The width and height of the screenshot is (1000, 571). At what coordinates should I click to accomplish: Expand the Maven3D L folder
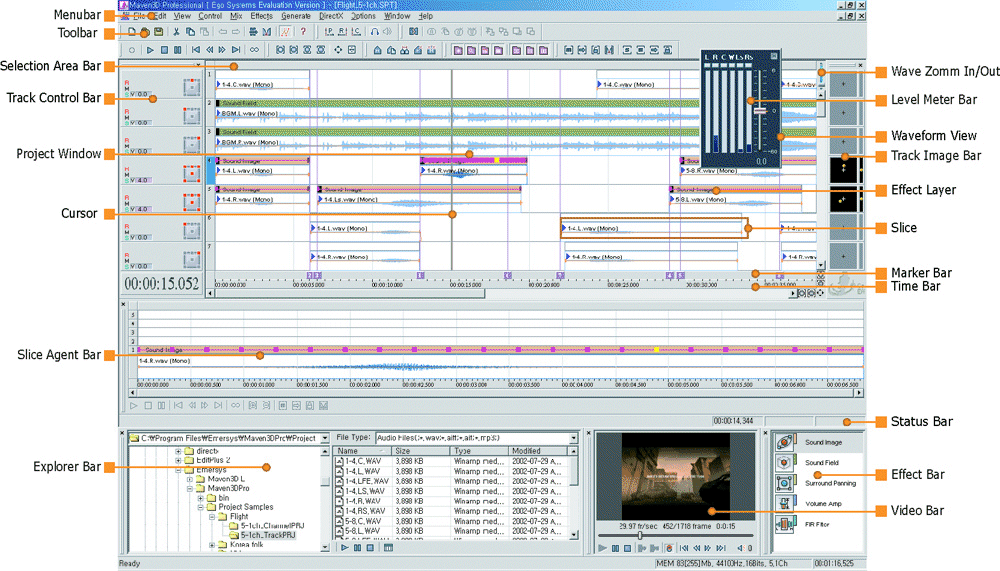pos(189,479)
